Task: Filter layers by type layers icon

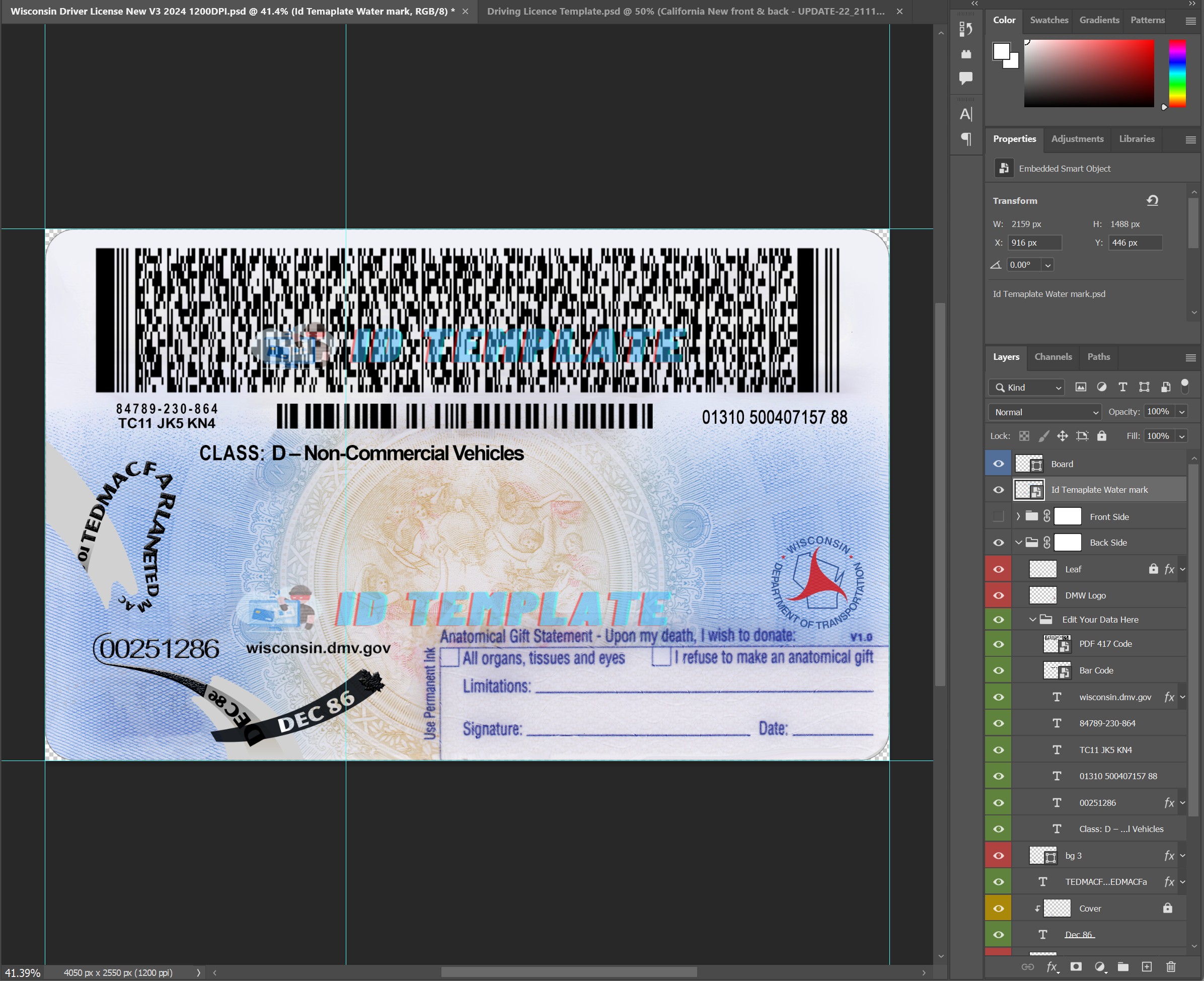Action: click(x=1122, y=387)
